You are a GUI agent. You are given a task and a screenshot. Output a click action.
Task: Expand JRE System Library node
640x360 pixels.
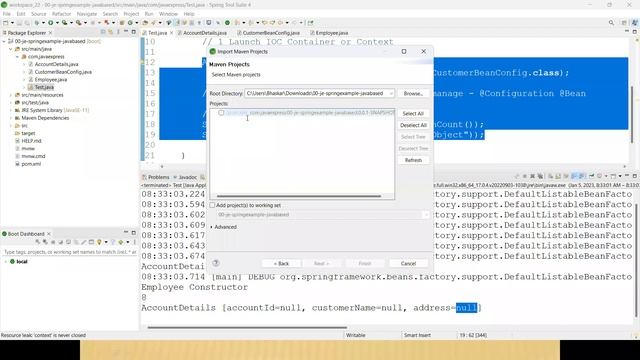pos(11,110)
